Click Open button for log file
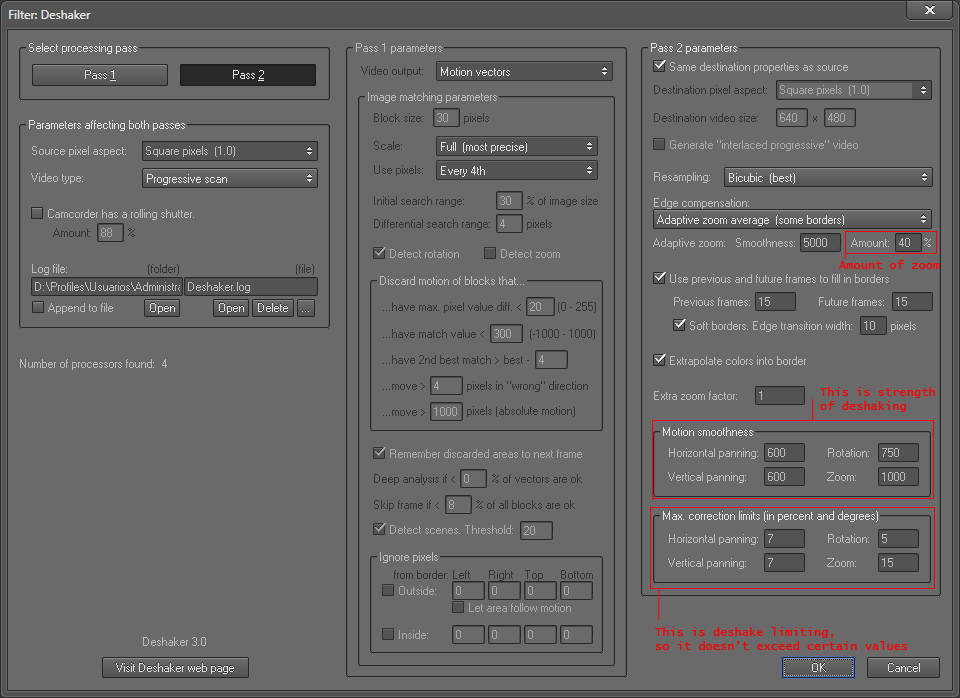Viewport: 960px width, 698px height. tap(231, 308)
